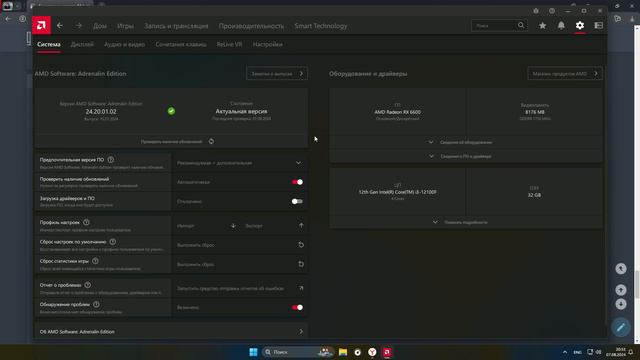Image resolution: width=640 pixels, height=360 pixels.
Task: Open favorites star icon
Action: tap(542, 25)
